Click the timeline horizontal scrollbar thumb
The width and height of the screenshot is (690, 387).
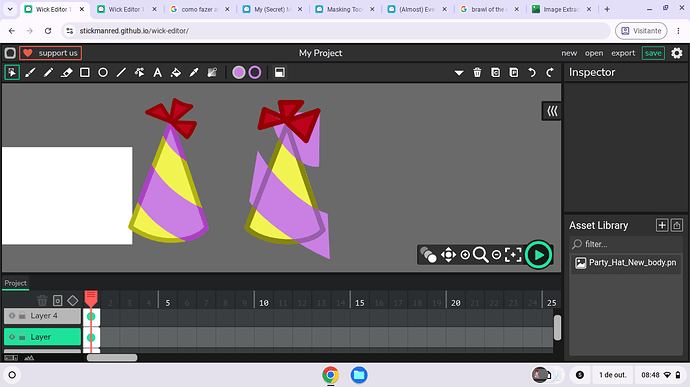[112, 358]
